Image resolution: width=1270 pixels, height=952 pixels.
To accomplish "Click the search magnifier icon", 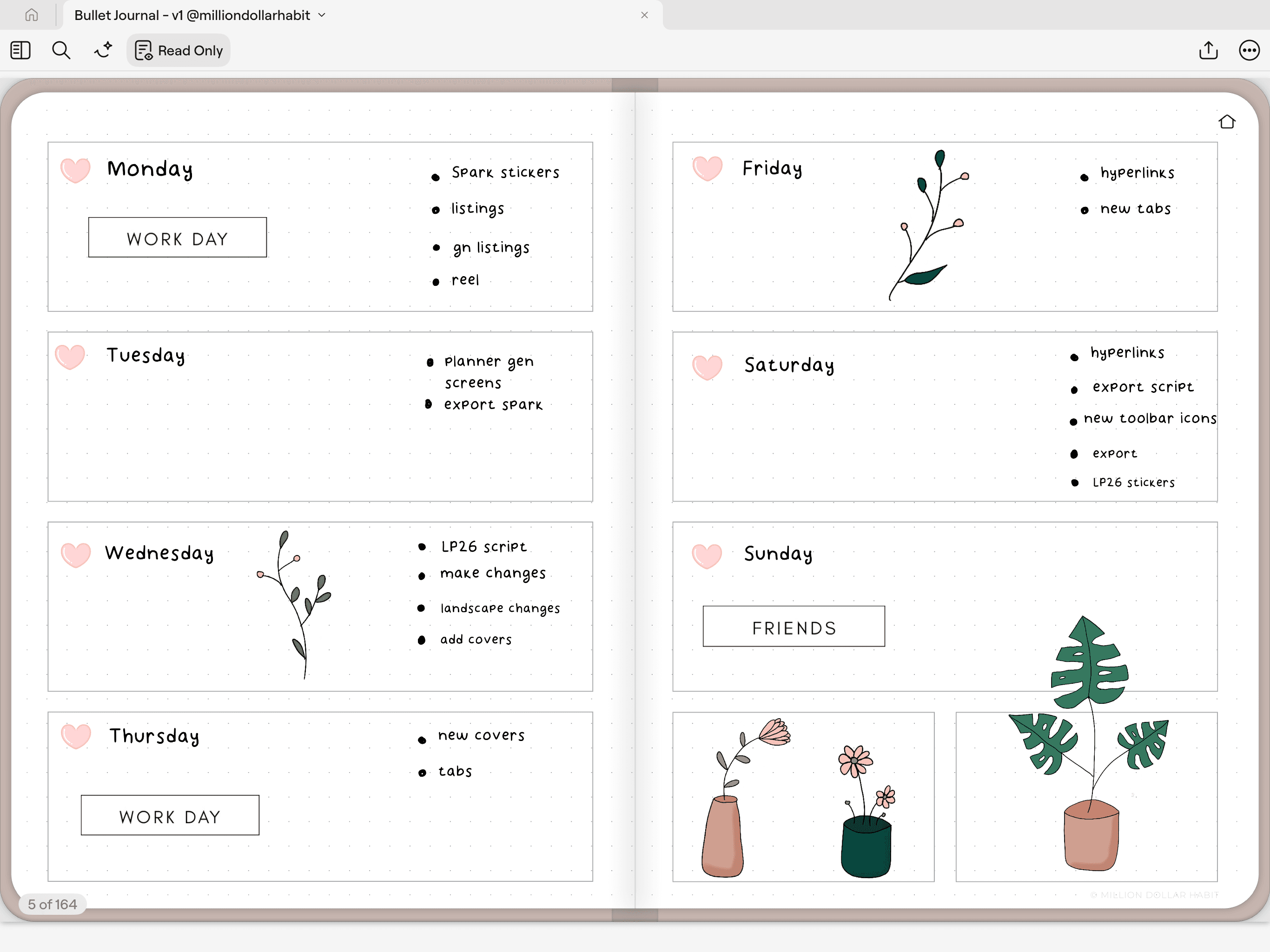I will (61, 51).
